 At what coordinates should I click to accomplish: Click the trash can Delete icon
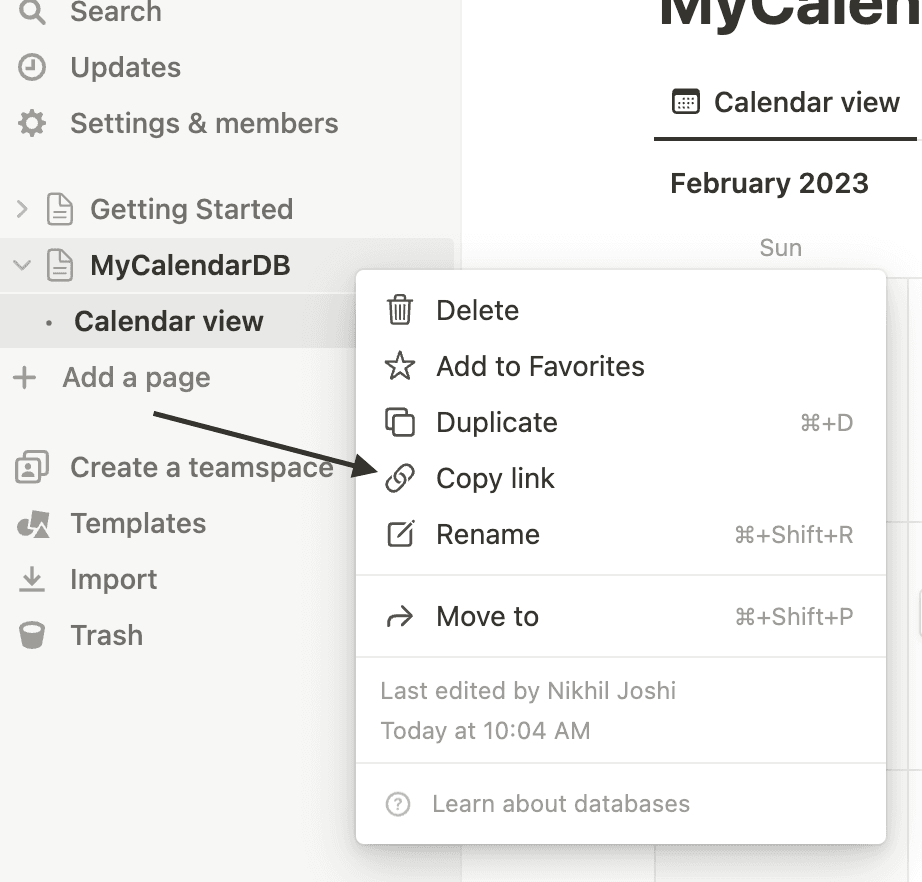pos(400,310)
